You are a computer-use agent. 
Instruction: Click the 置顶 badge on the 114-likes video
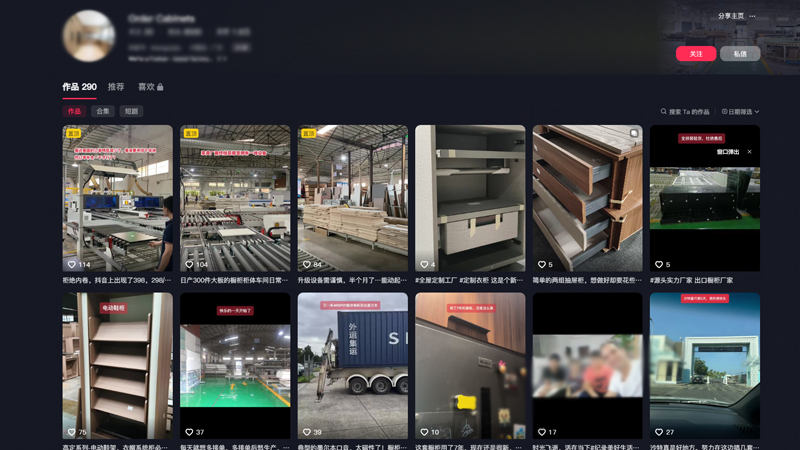73,133
